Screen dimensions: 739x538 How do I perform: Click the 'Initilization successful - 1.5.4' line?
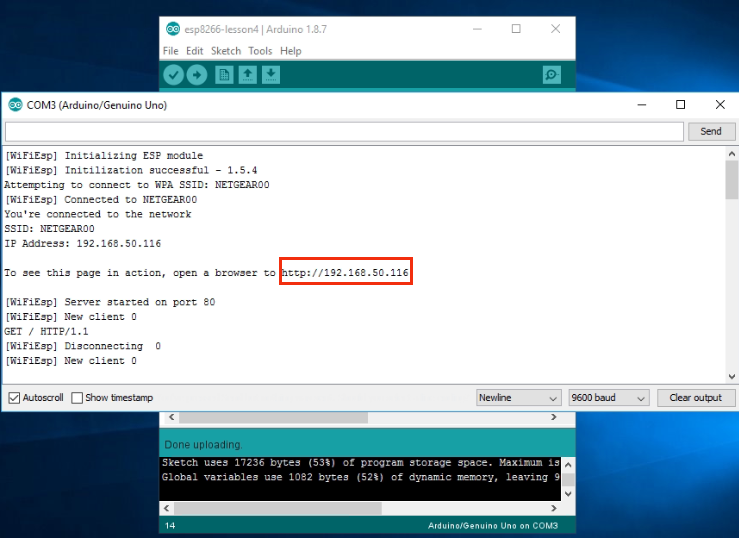131,170
